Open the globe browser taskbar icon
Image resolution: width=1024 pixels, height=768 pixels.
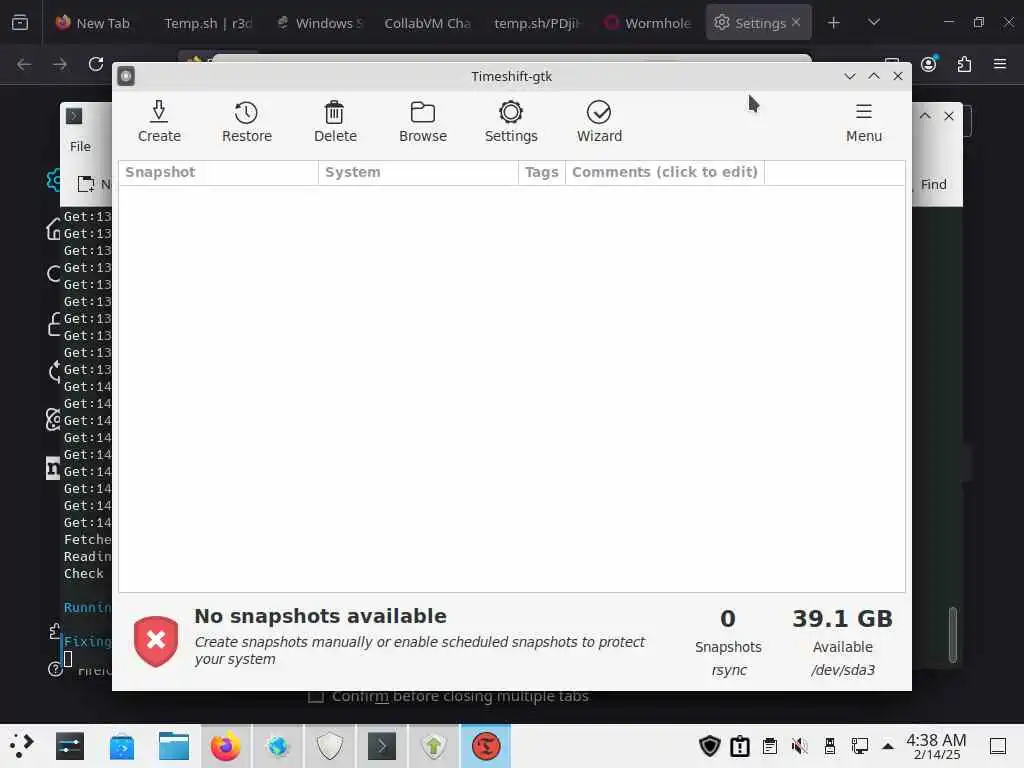click(278, 746)
